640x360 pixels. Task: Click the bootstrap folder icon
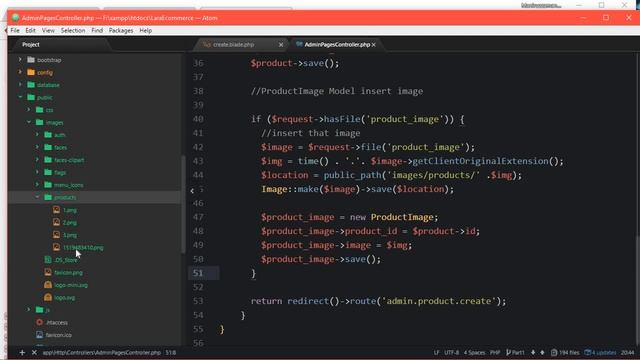(31, 60)
